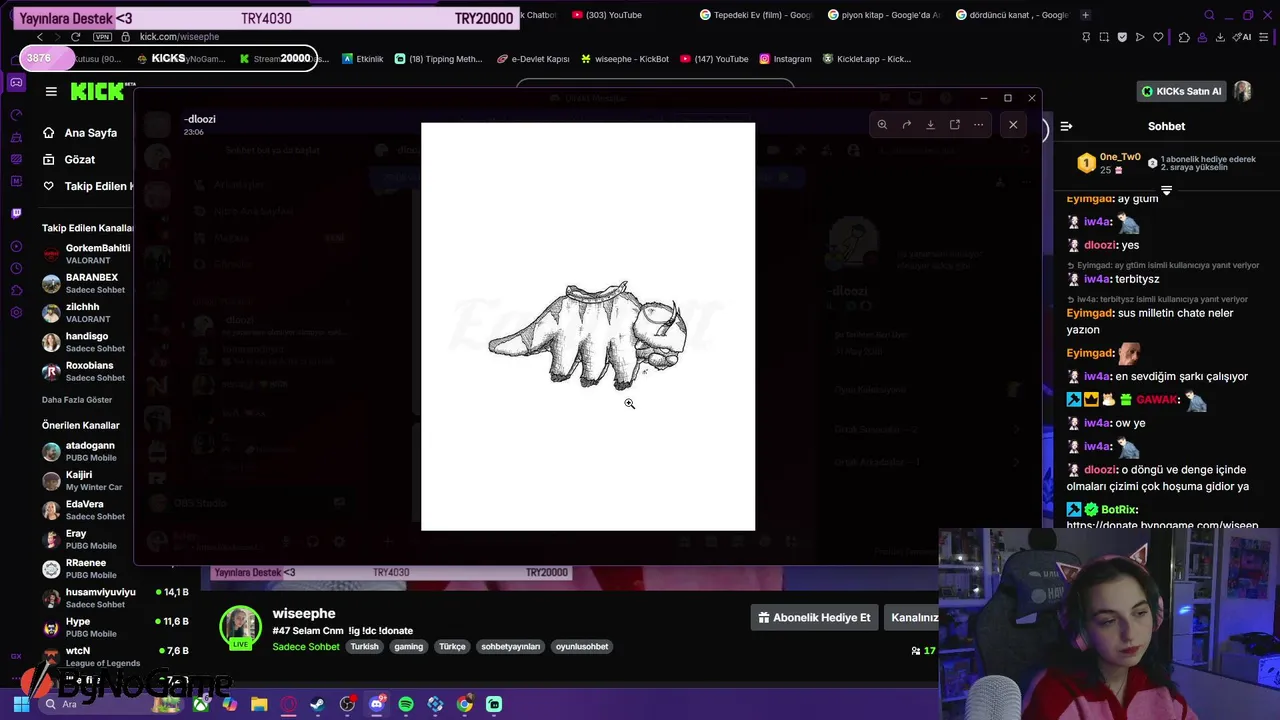Expand list with Daha Fazla Göster

77,400
